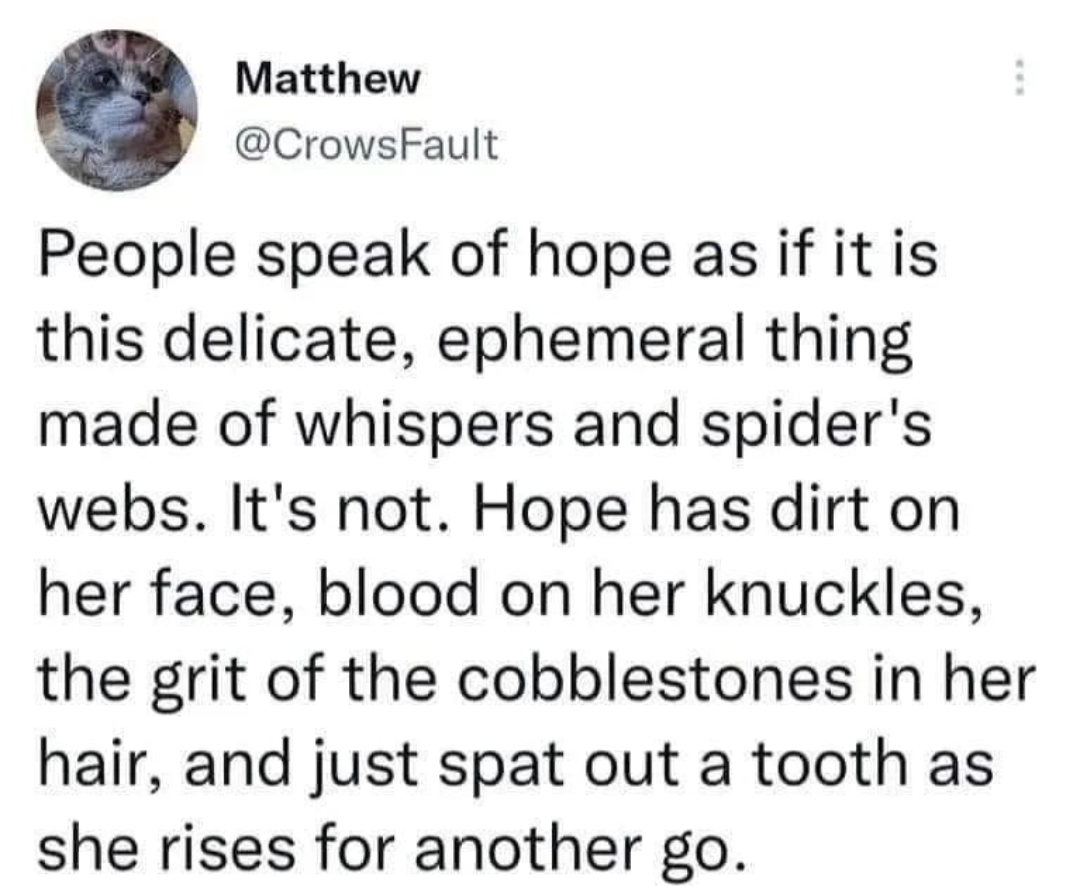Click the cat profile picture avatar
The height and width of the screenshot is (894, 1080).
pyautogui.click(x=117, y=110)
